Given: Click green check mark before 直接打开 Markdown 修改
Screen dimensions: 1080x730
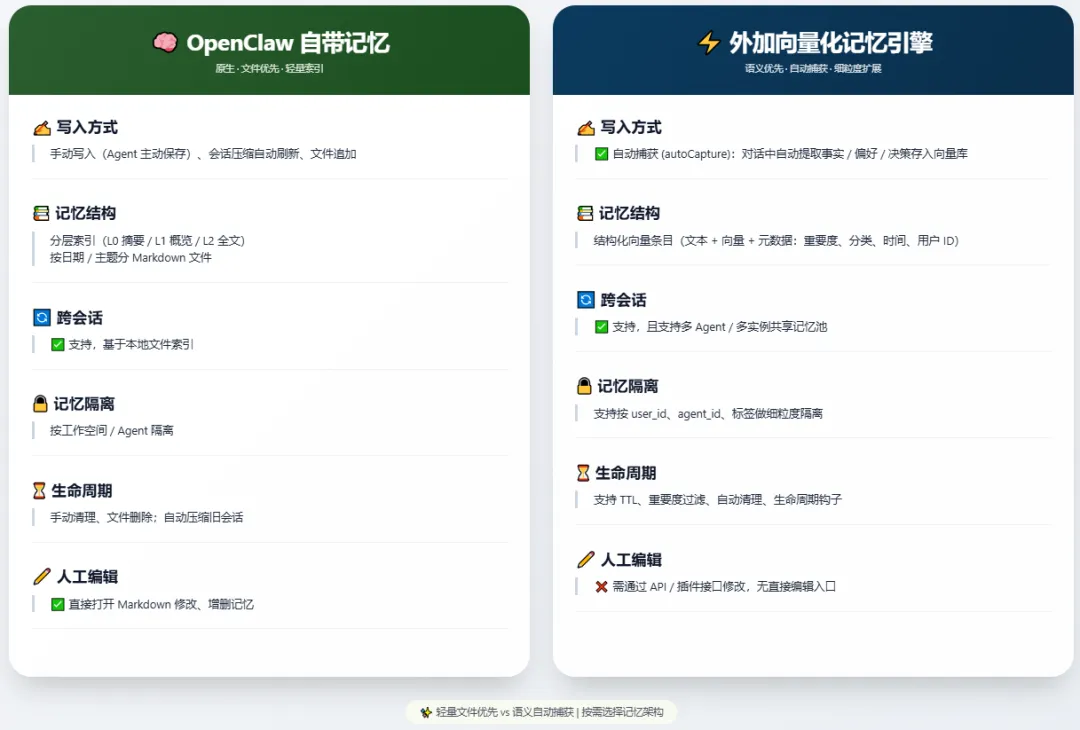Looking at the screenshot, I should [58, 605].
